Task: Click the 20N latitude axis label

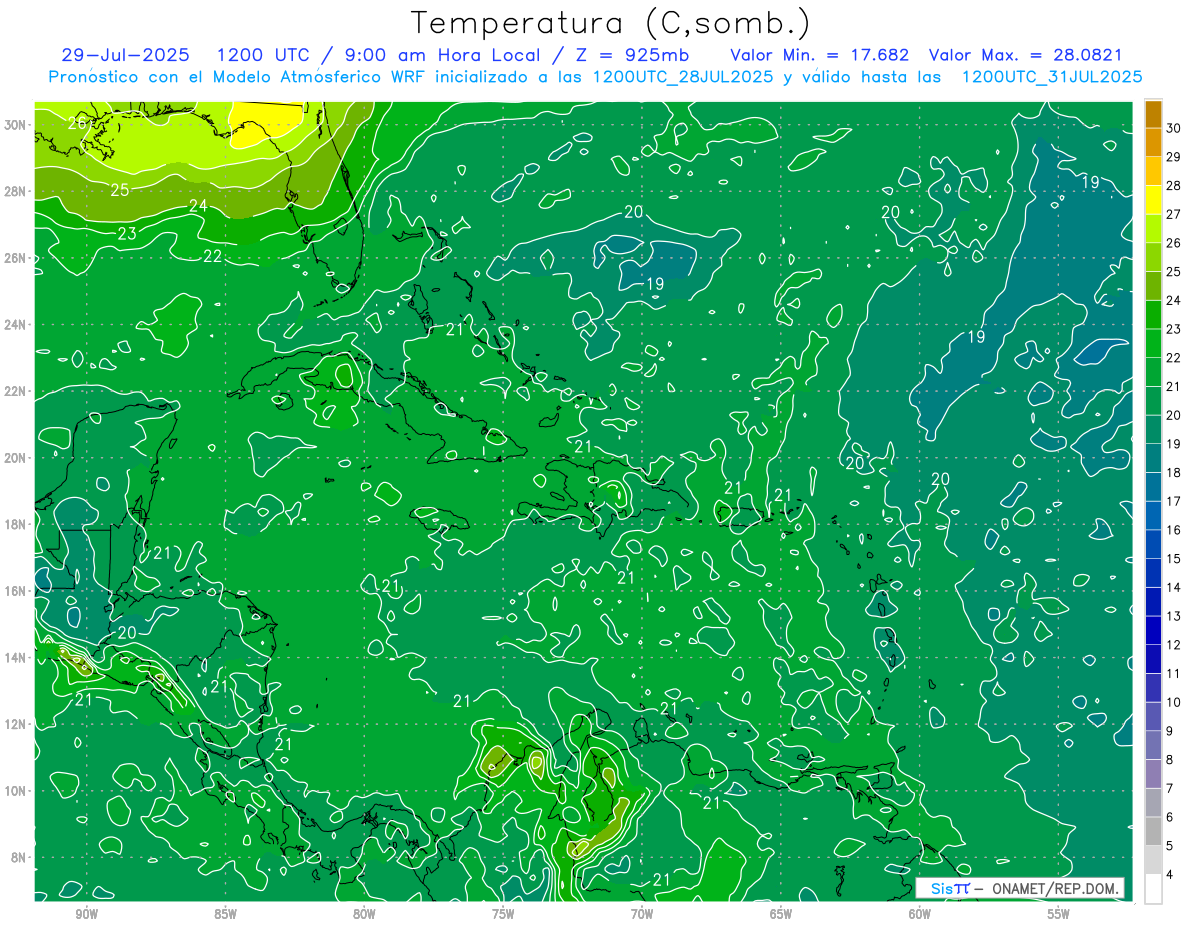Action: pos(16,458)
